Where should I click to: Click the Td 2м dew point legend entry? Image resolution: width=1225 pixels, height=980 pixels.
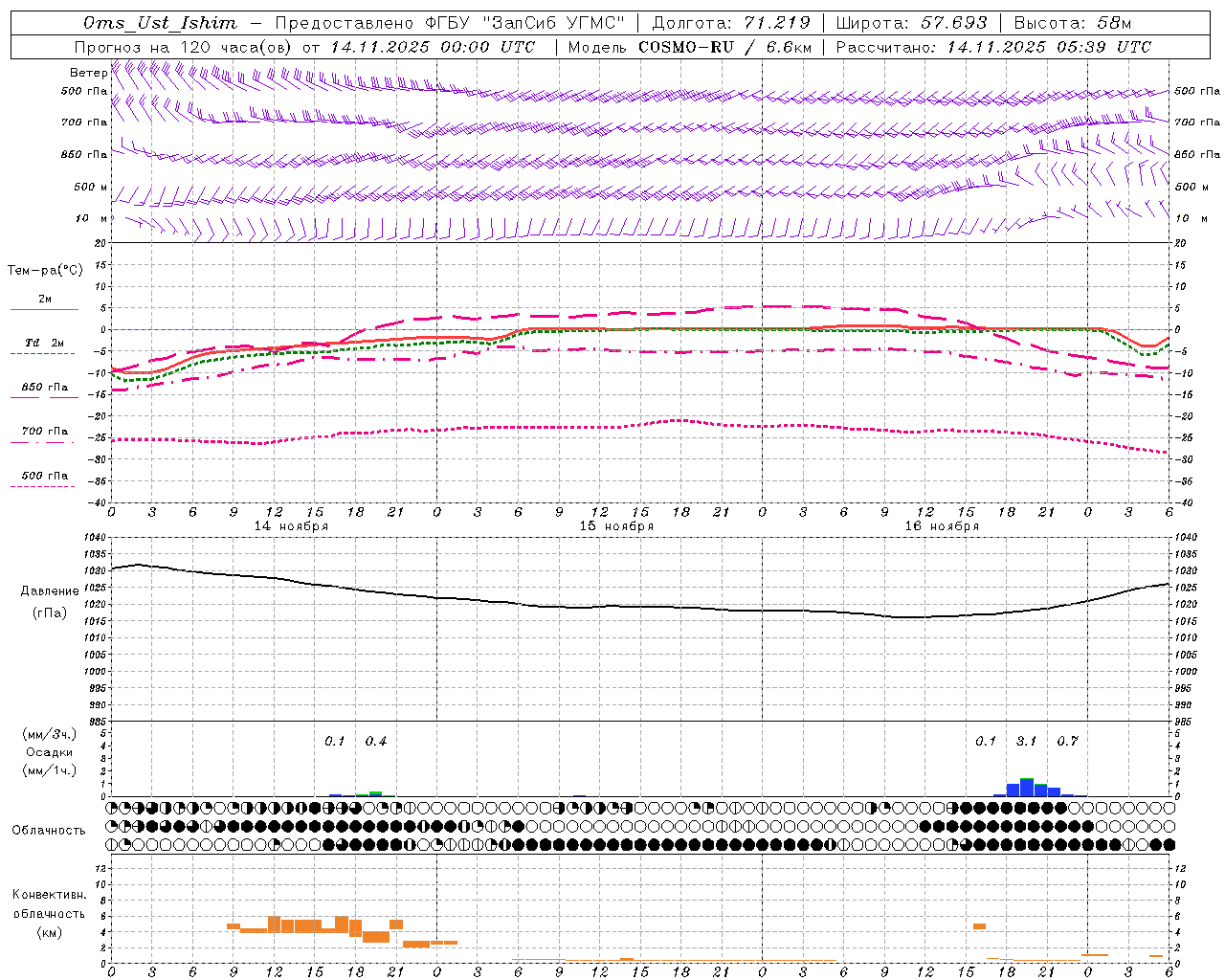click(x=45, y=343)
